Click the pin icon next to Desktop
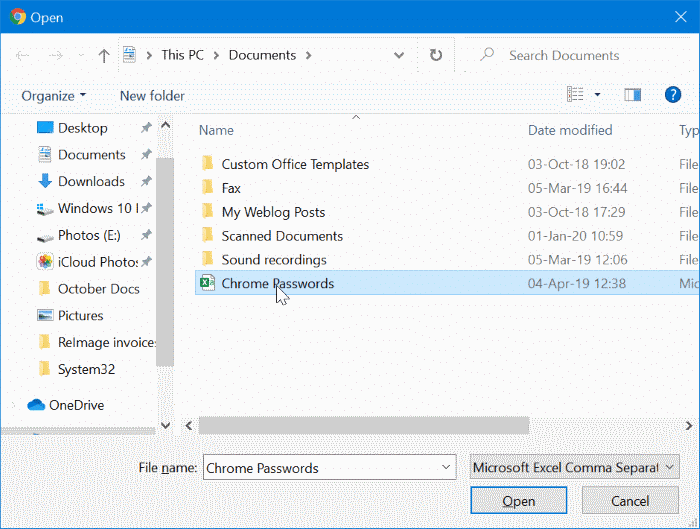Screen dimensions: 700x529 [x=146, y=128]
